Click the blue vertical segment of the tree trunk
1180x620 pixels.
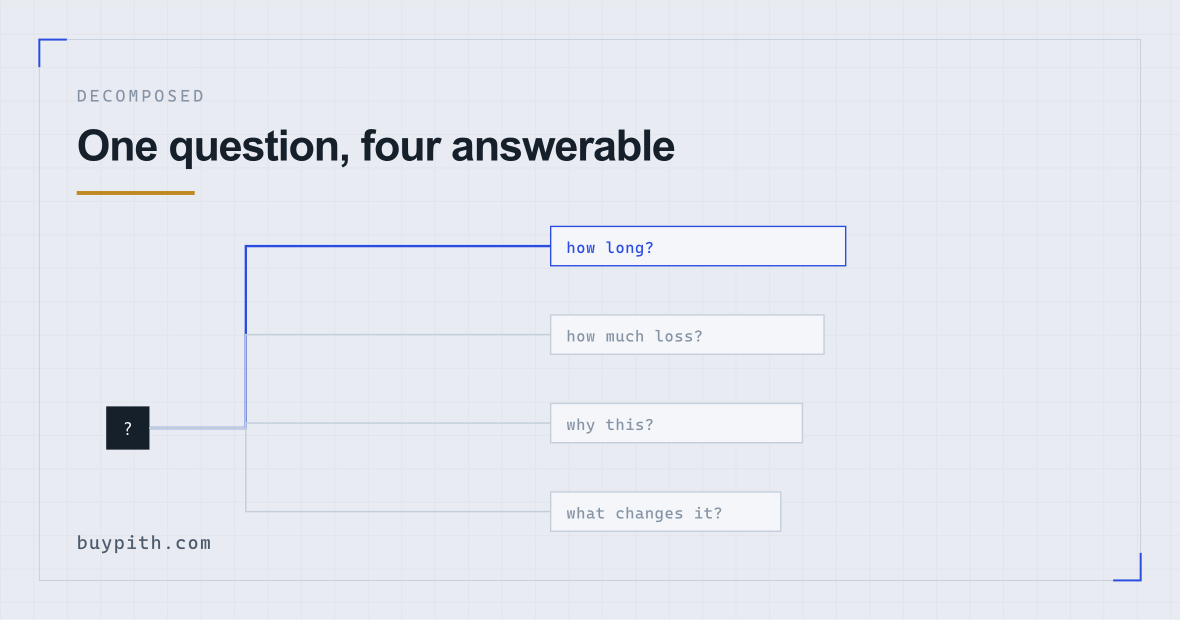tap(246, 290)
